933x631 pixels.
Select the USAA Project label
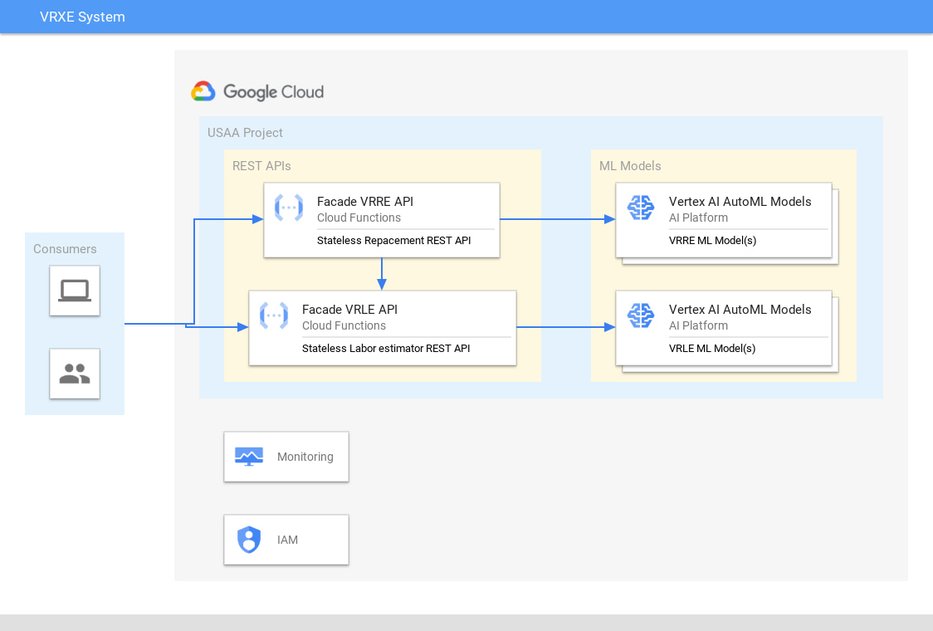click(245, 133)
